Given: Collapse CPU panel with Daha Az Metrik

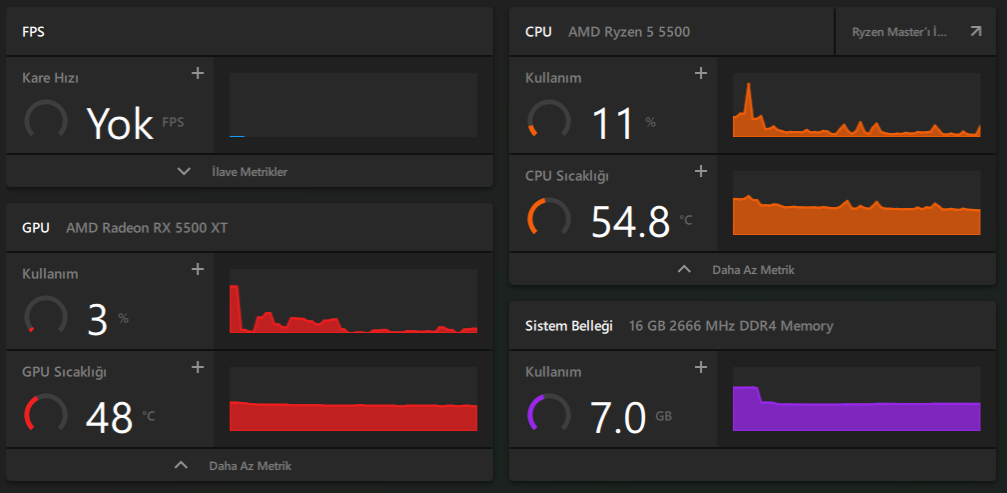Looking at the screenshot, I should [752, 270].
